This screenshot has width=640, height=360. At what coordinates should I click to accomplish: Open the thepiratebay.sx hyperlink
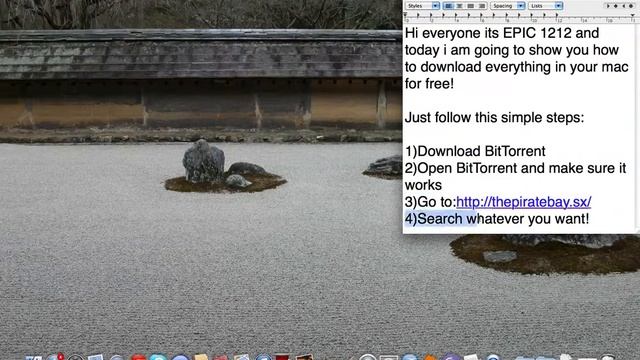524,202
